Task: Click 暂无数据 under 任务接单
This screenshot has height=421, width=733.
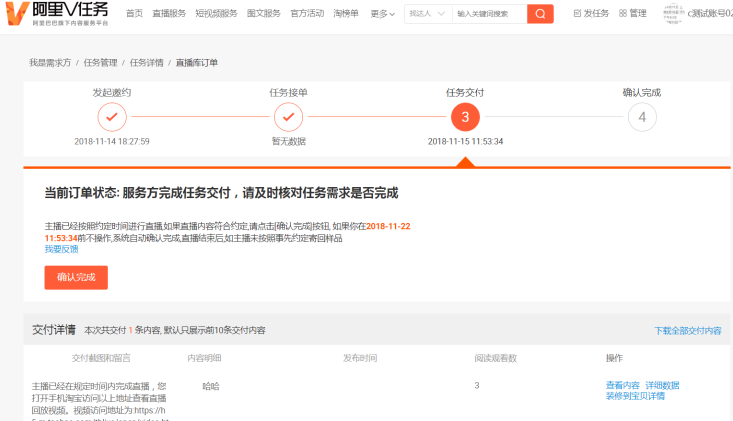Action: pyautogui.click(x=288, y=142)
